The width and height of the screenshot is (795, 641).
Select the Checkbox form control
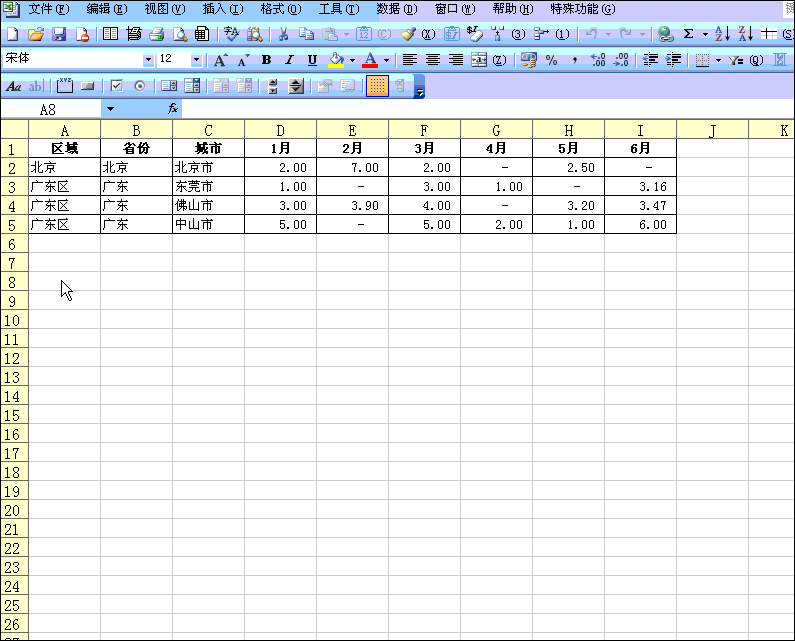(116, 86)
